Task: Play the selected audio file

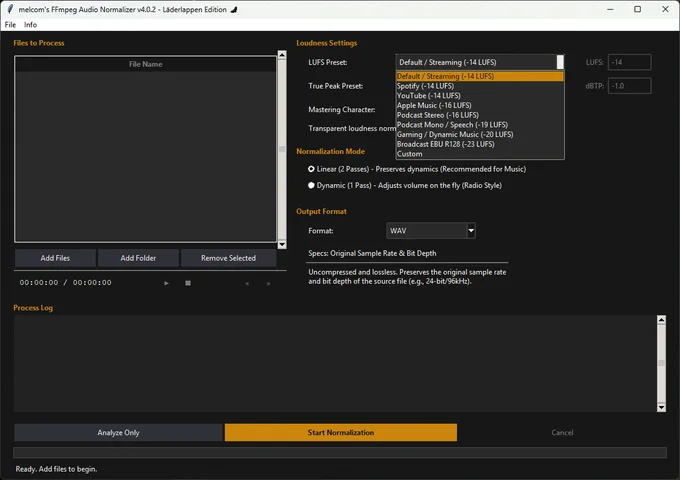Action: [x=167, y=283]
